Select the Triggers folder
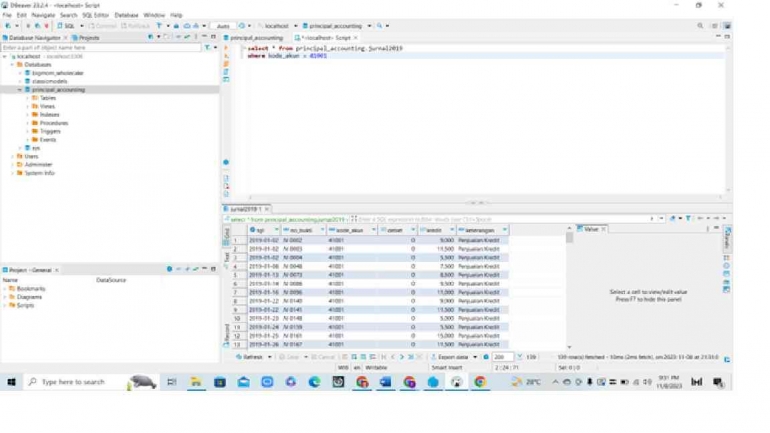Image resolution: width=770 pixels, height=433 pixels. (50, 132)
